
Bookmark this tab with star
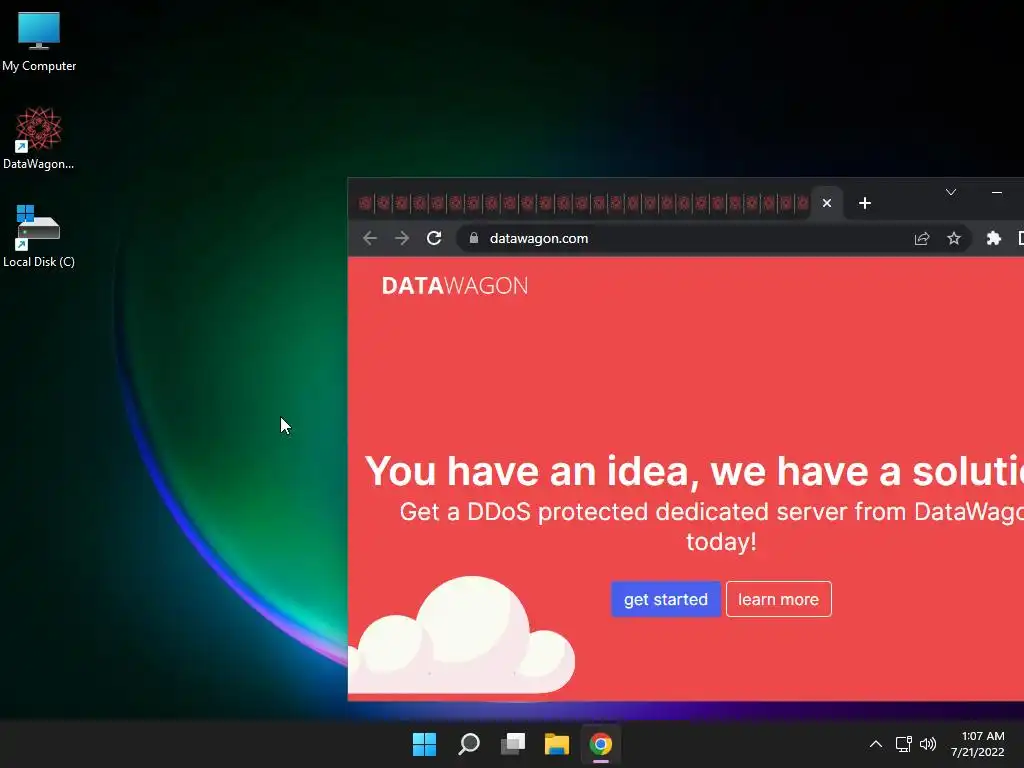[x=953, y=238]
